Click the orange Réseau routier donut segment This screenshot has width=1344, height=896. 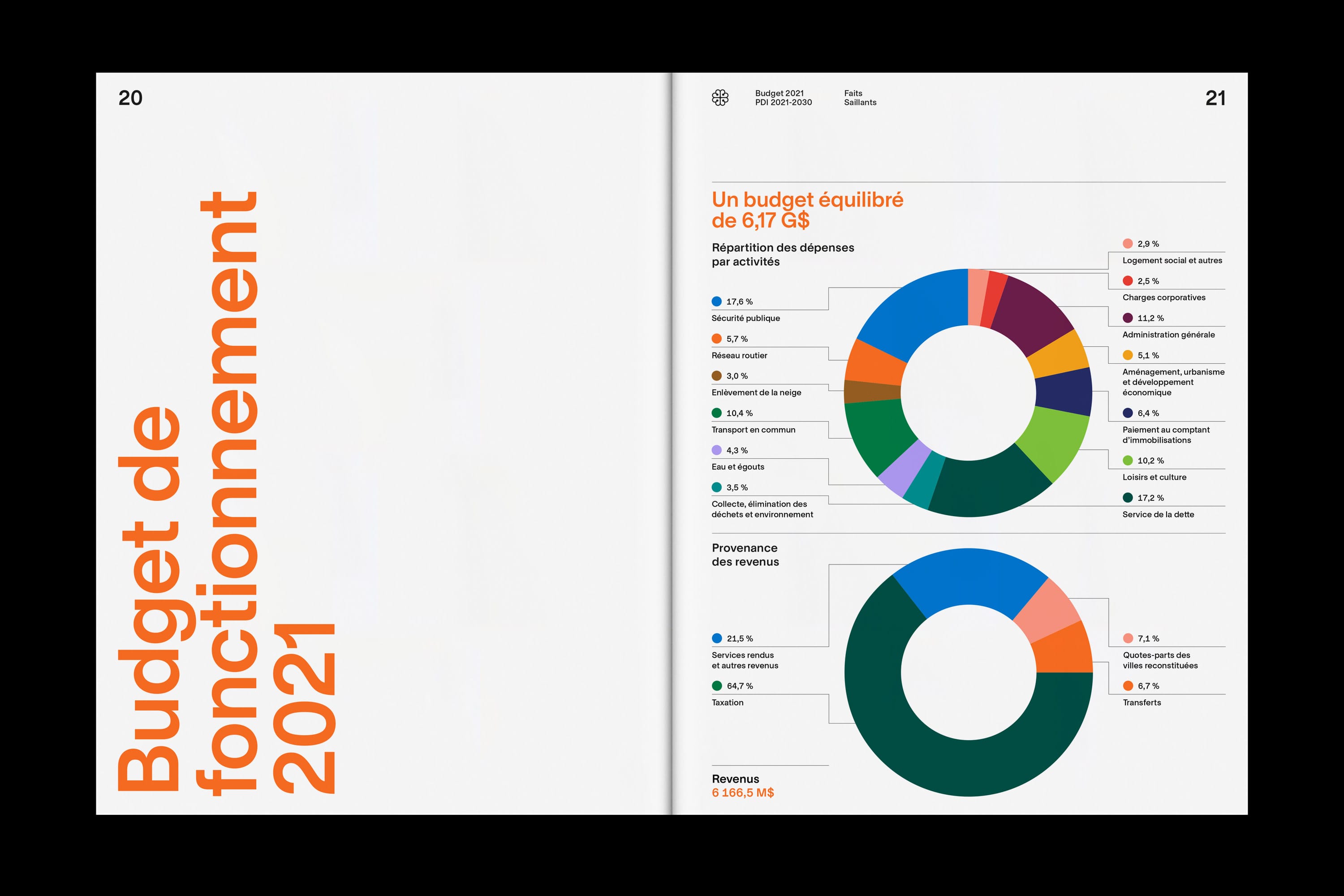click(875, 362)
